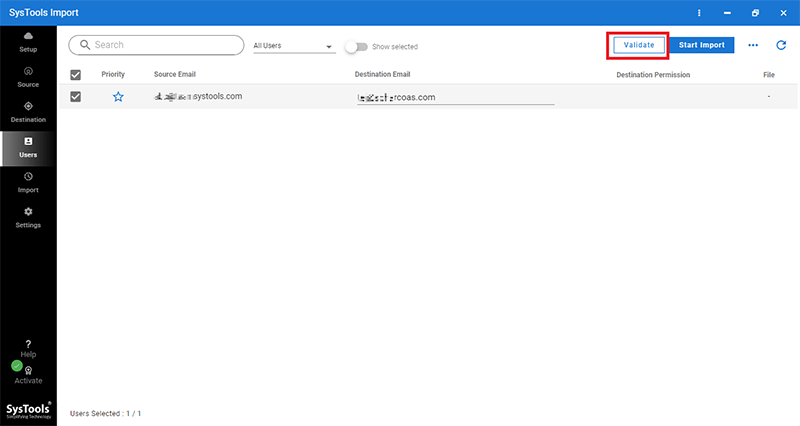Click the File column header

769,74
